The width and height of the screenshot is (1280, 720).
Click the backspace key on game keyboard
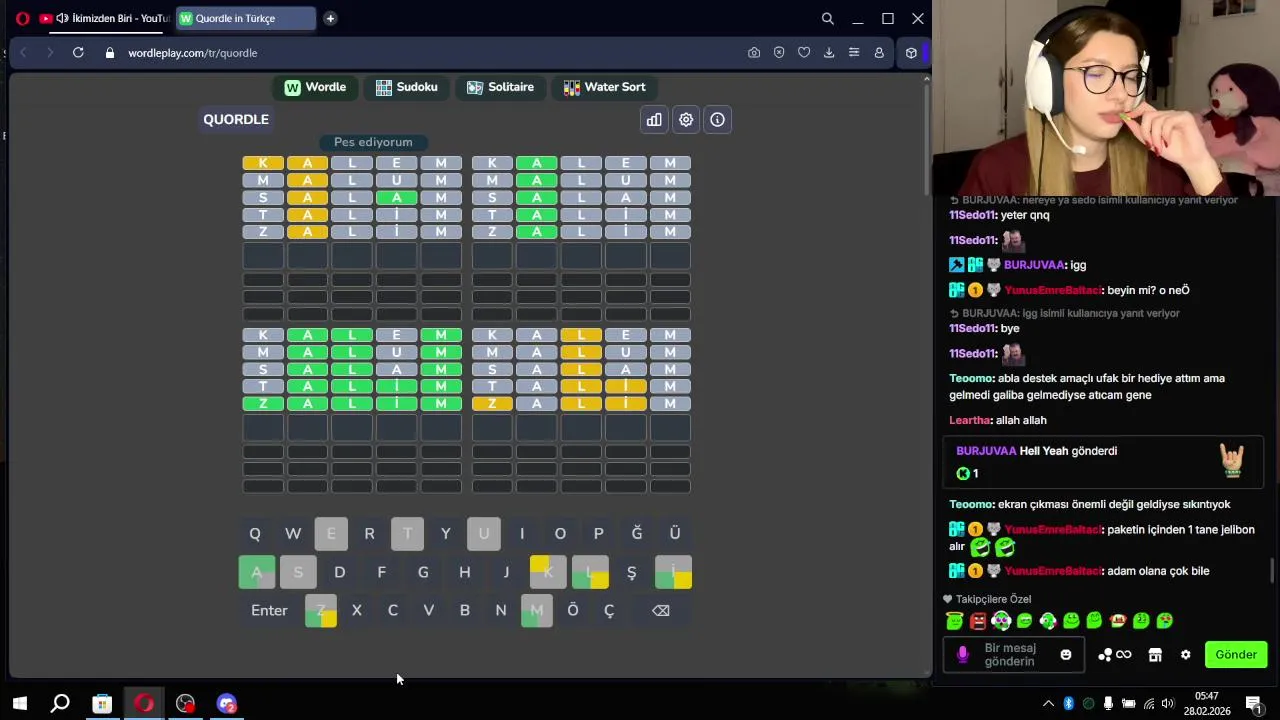pos(661,610)
